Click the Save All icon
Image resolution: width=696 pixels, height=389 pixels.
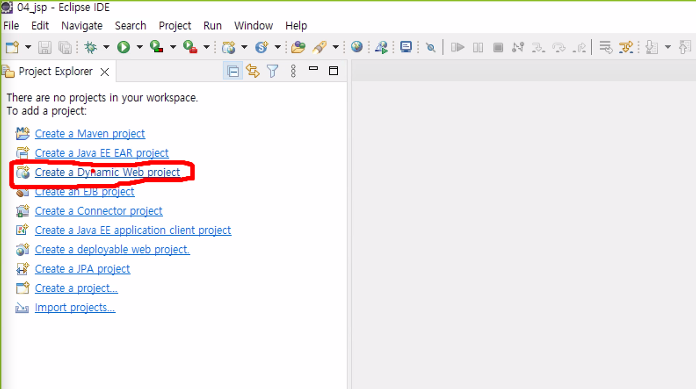[x=65, y=47]
